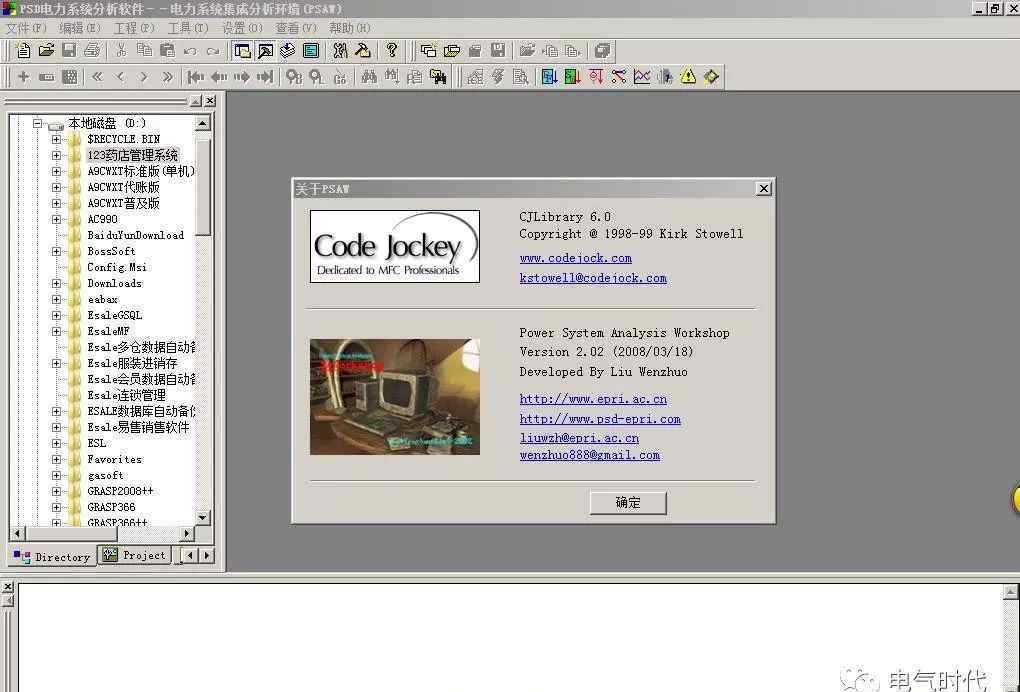The height and width of the screenshot is (692, 1020).
Task: Expand the Downloads folder node
Action: click(57, 283)
